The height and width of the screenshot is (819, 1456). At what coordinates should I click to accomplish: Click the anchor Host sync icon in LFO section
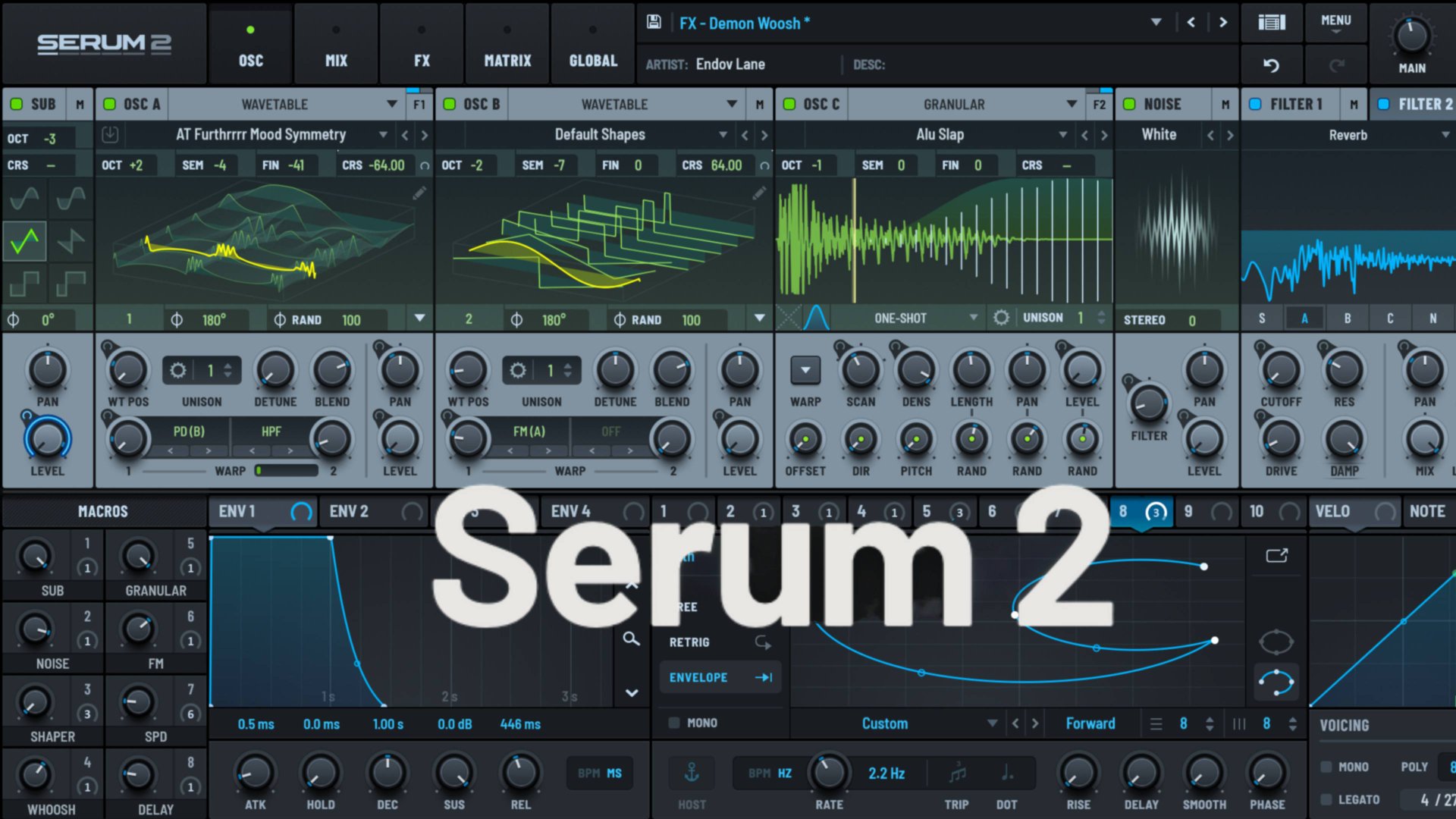pyautogui.click(x=691, y=772)
